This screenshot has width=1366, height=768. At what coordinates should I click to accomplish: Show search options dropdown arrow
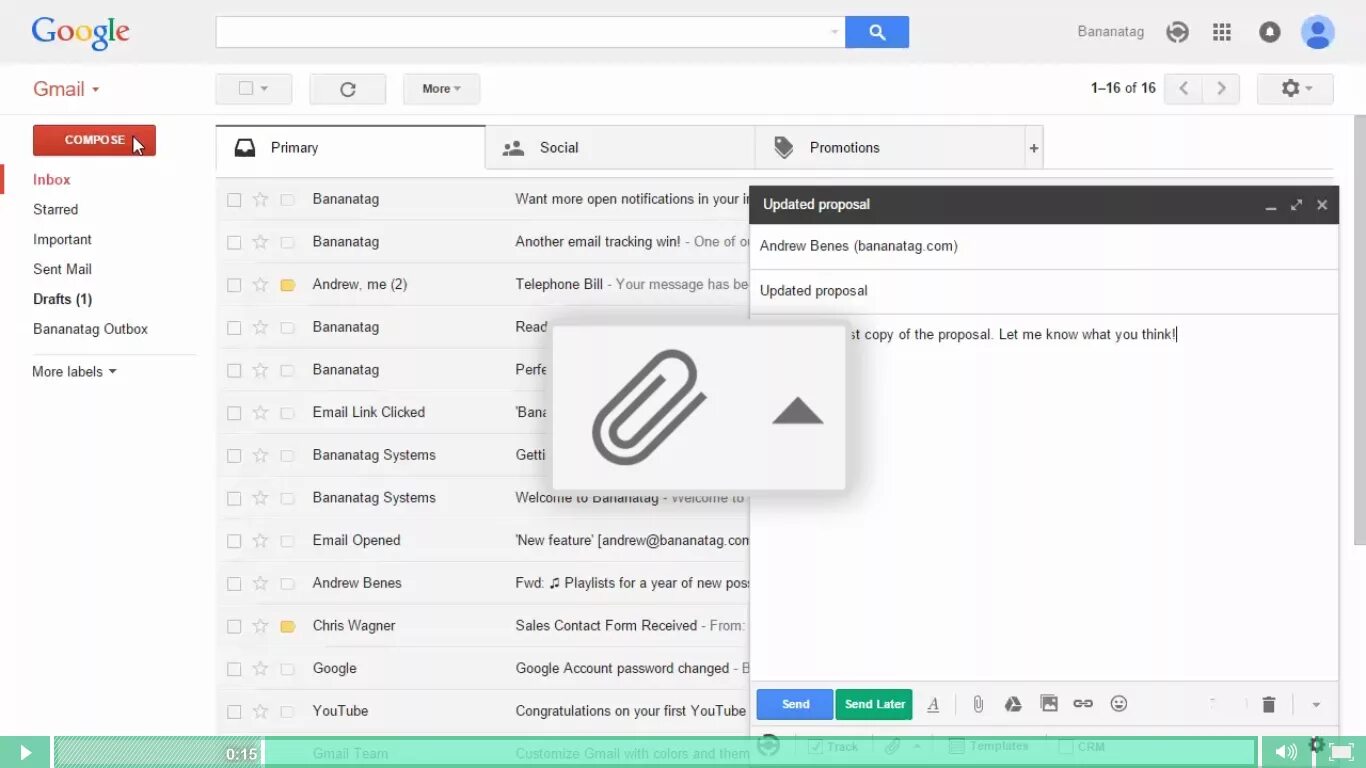(x=834, y=32)
